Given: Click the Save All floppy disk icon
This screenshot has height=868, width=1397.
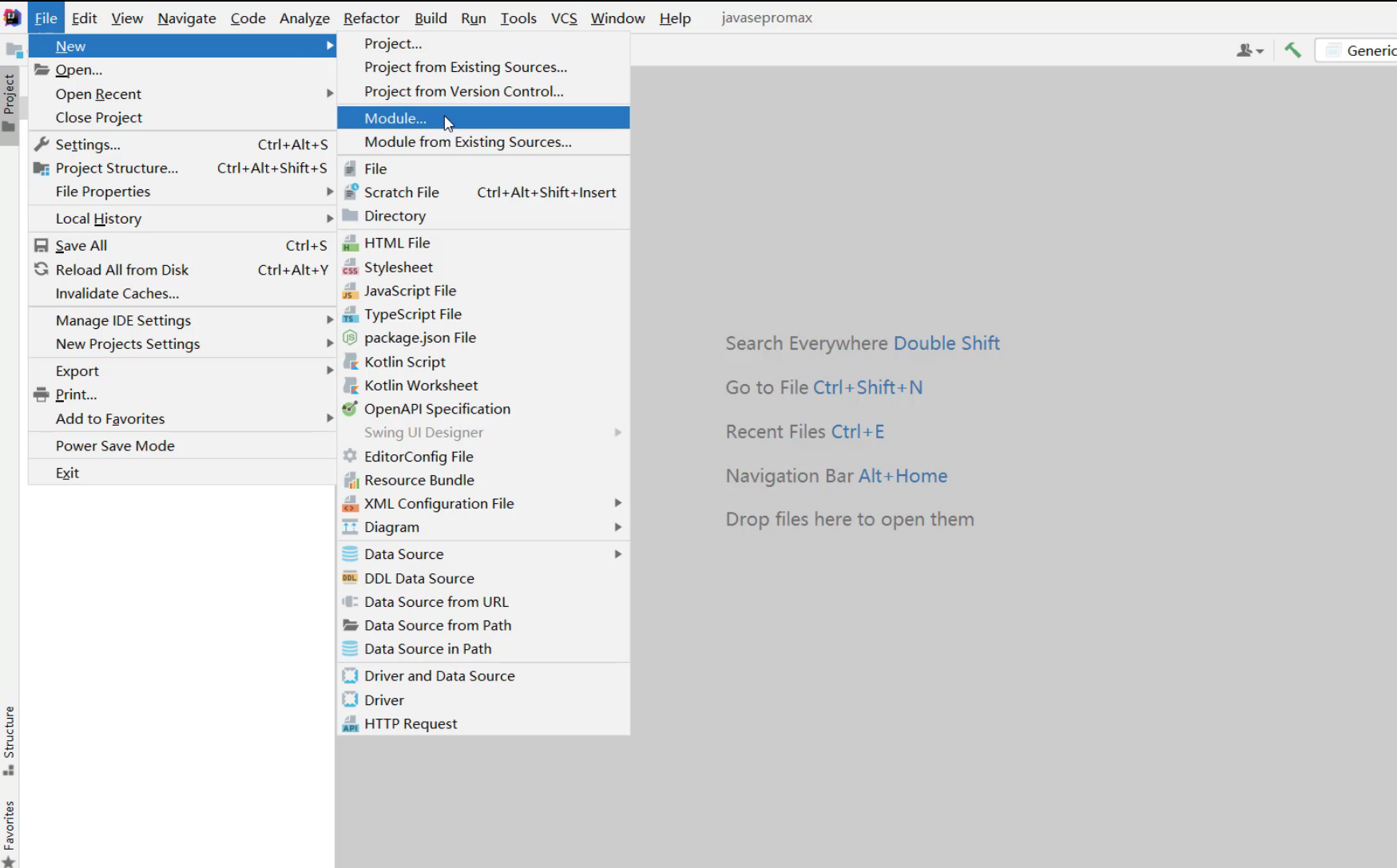Looking at the screenshot, I should (x=42, y=246).
